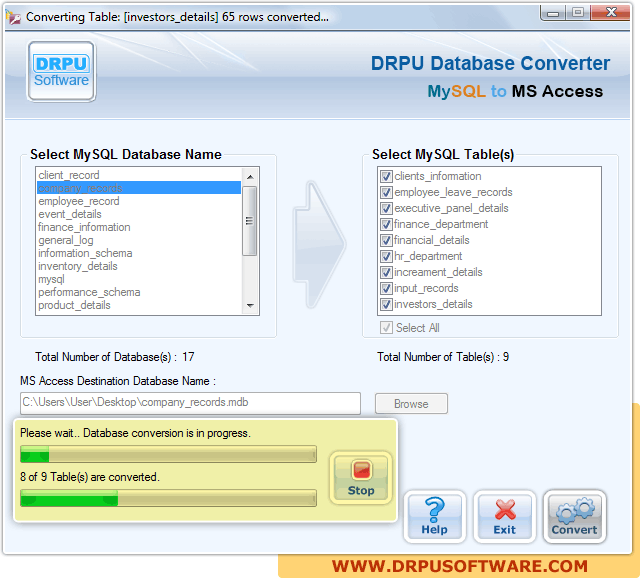Minimize the converter window
The width and height of the screenshot is (640, 578).
(x=553, y=13)
